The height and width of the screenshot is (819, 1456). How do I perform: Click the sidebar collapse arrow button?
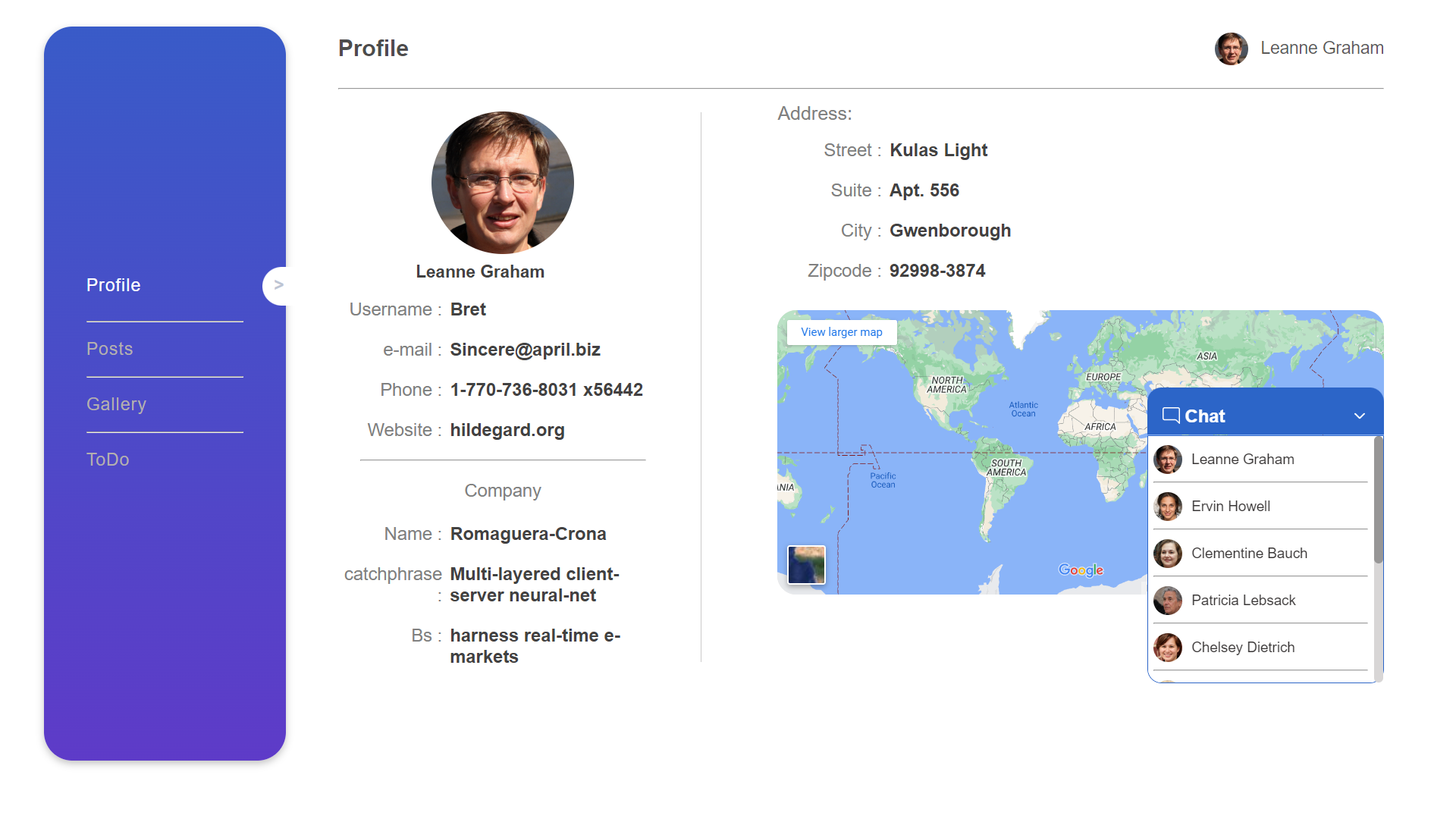(278, 285)
